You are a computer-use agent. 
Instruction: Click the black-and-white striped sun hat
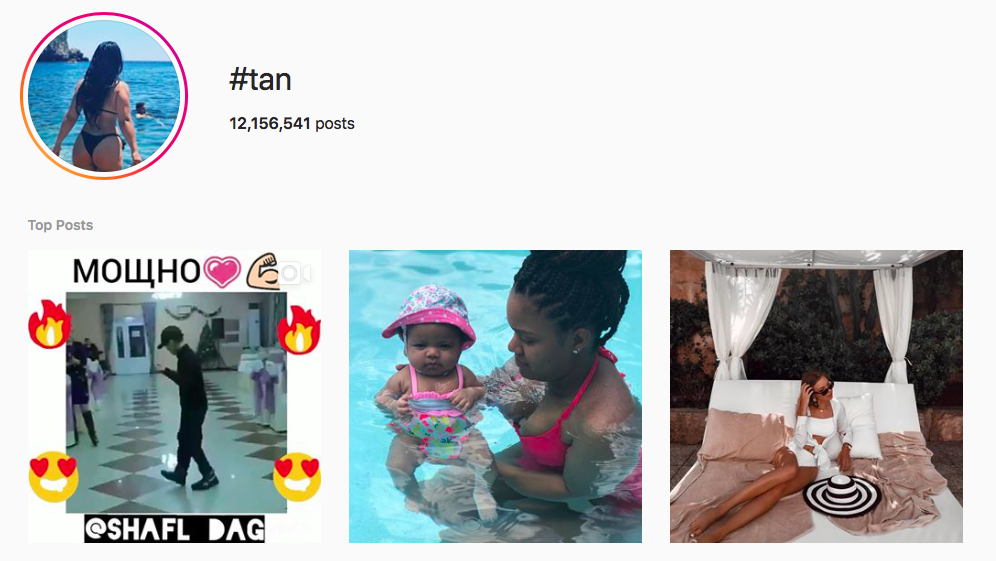tap(842, 494)
